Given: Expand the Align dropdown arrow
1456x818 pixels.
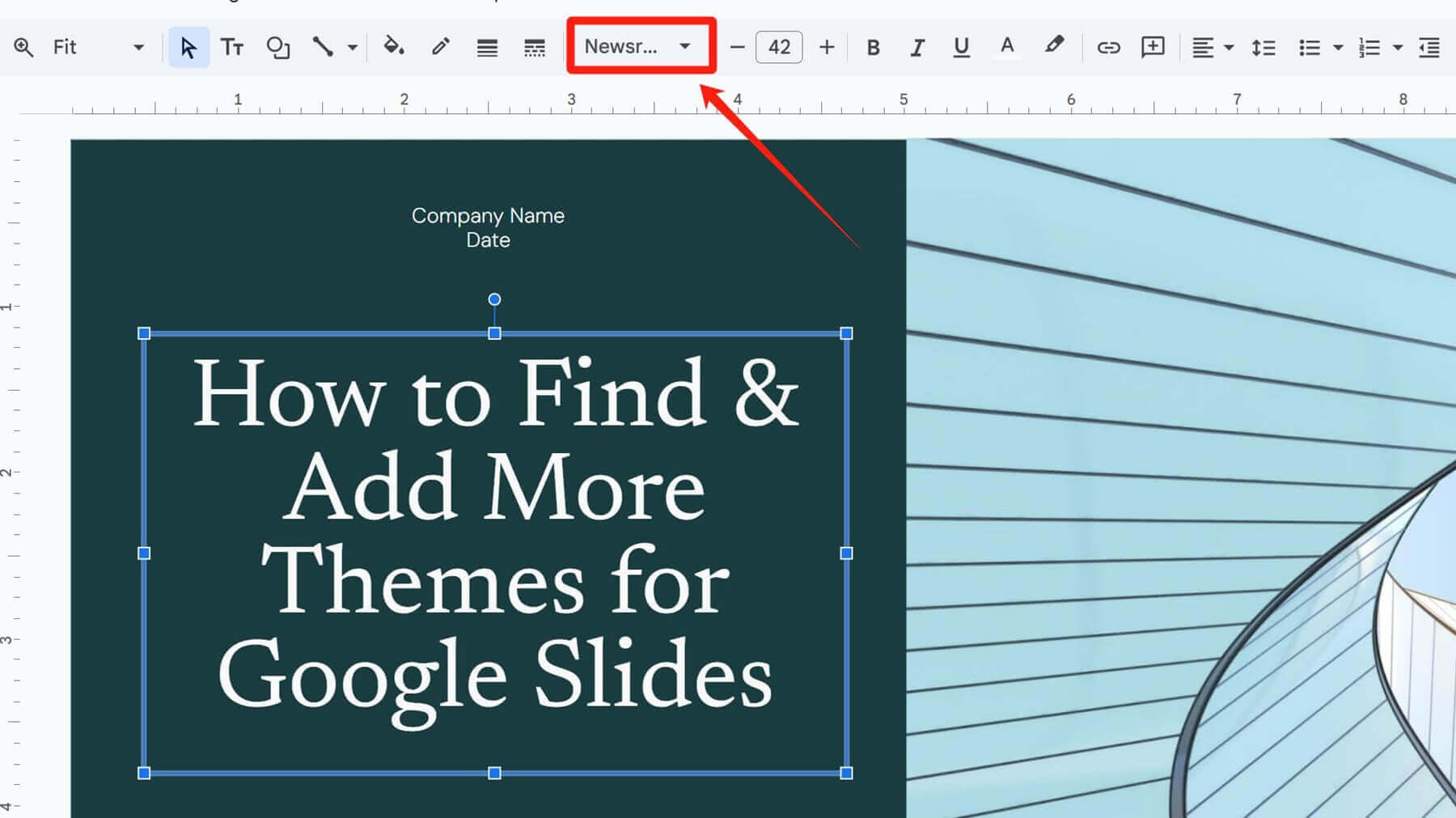Looking at the screenshot, I should click(1229, 48).
